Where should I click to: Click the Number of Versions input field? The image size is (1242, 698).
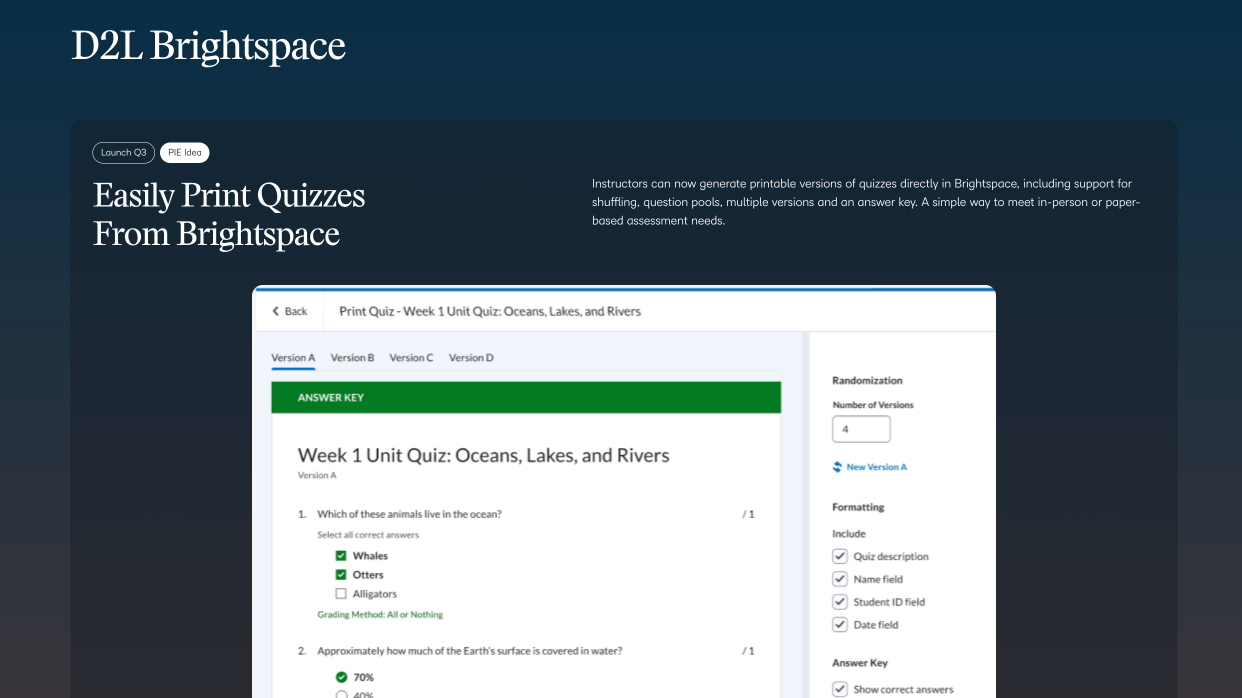click(861, 428)
